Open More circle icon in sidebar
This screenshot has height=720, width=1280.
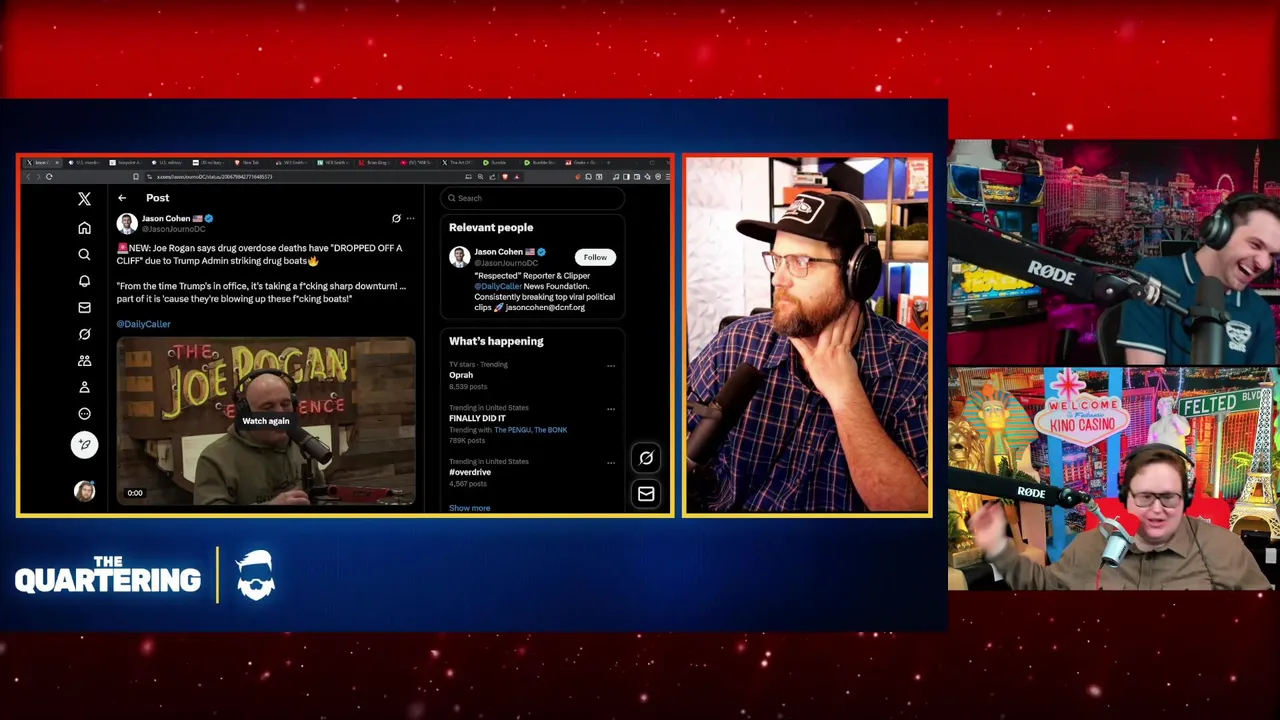(x=84, y=413)
